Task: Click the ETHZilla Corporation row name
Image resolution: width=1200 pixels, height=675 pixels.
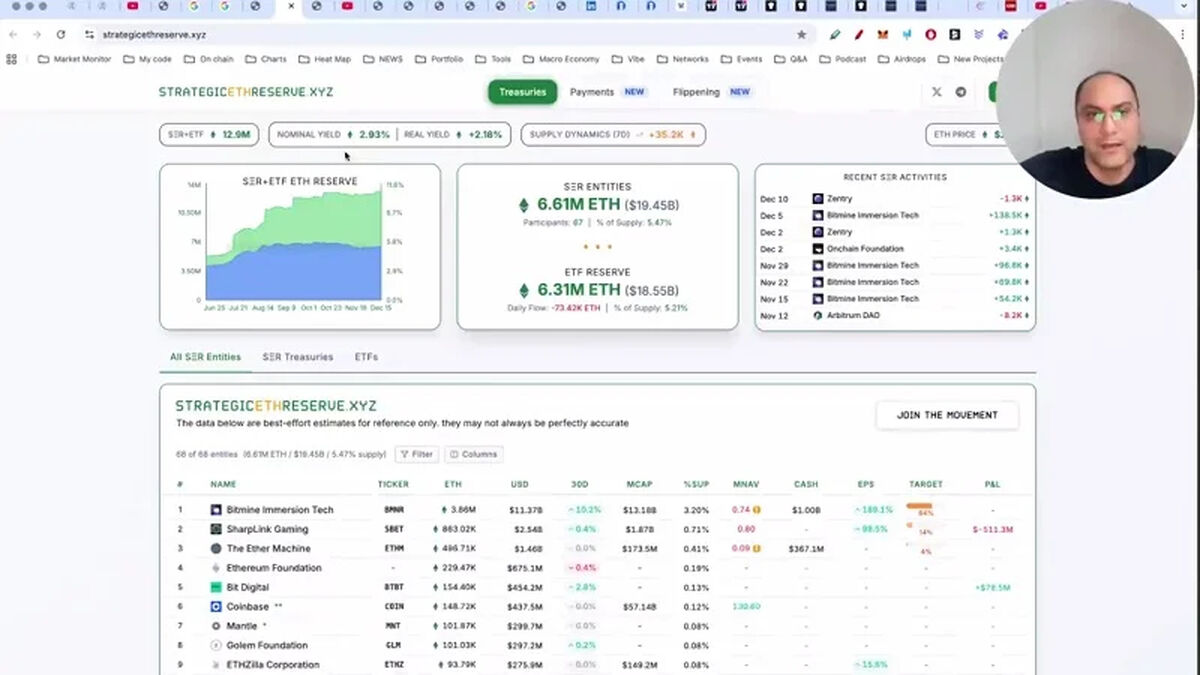Action: (x=273, y=665)
